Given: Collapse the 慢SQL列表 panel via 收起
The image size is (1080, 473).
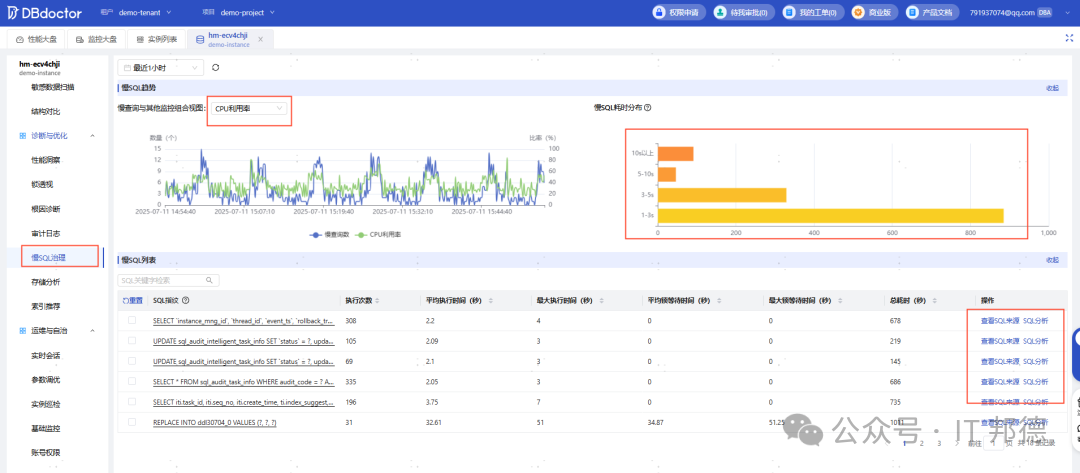Looking at the screenshot, I should click(x=1052, y=260).
